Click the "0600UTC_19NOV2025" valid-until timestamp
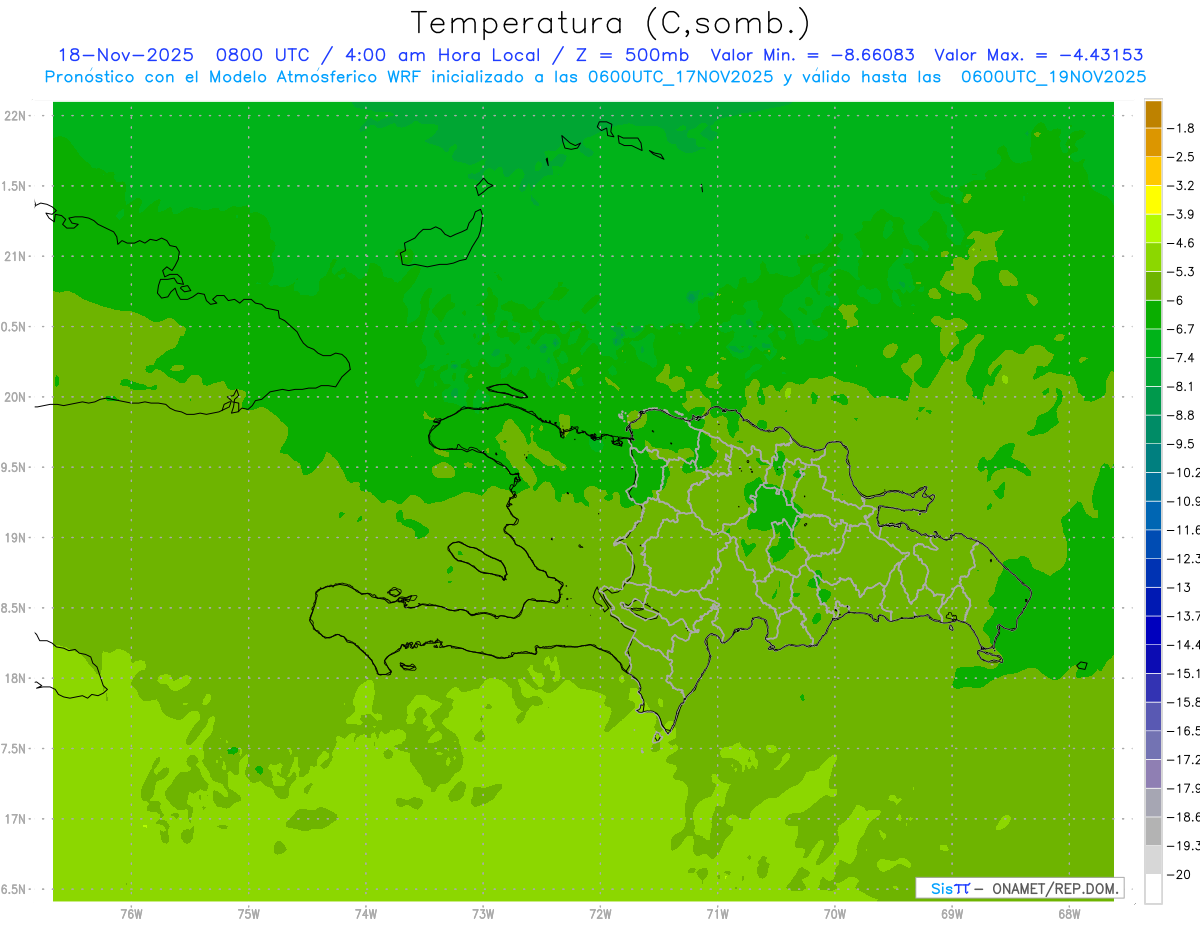The image size is (1200, 927). click(x=1053, y=77)
